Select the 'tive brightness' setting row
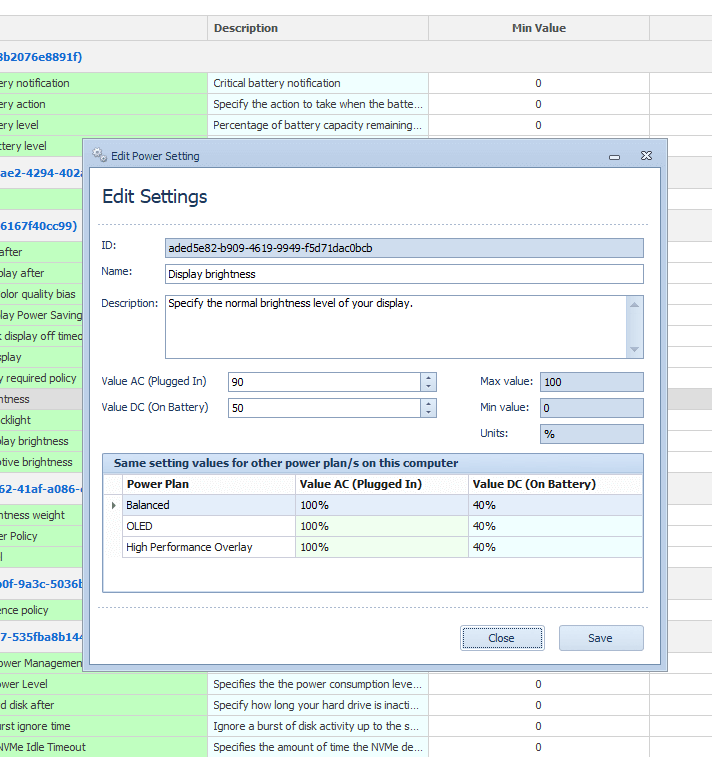 [41, 462]
